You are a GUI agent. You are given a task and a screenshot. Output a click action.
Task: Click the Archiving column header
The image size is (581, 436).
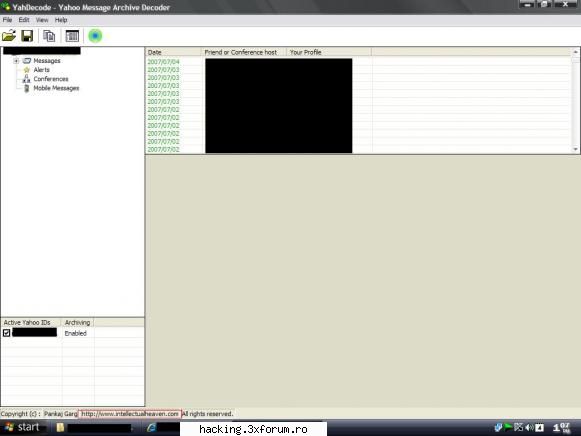coord(77,323)
